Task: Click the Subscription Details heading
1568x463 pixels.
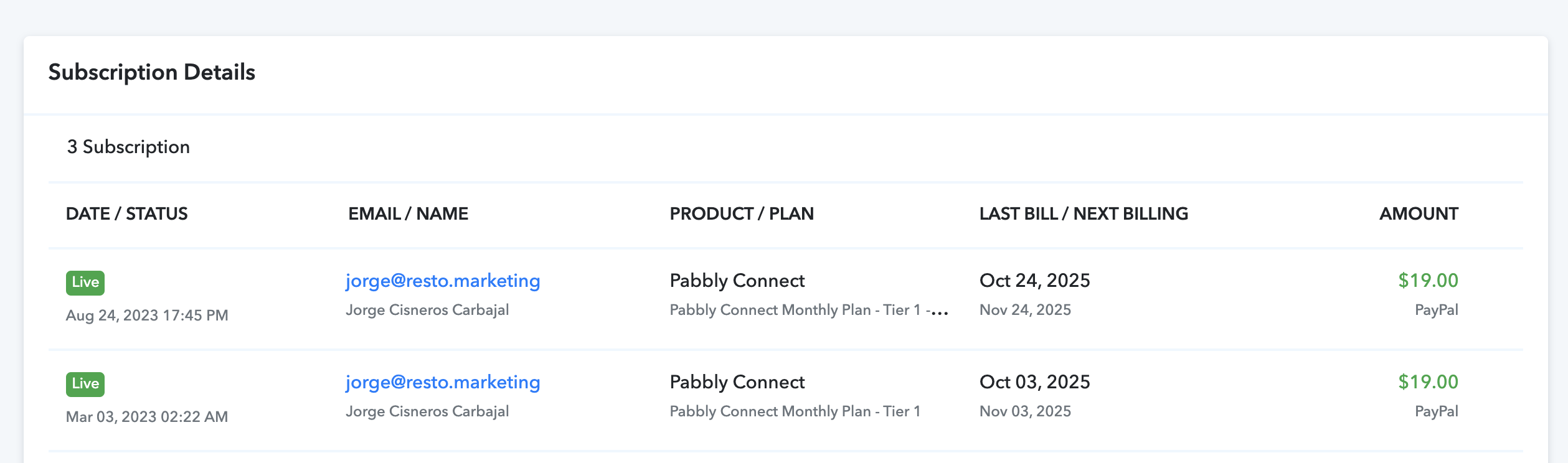Action: pos(152,72)
